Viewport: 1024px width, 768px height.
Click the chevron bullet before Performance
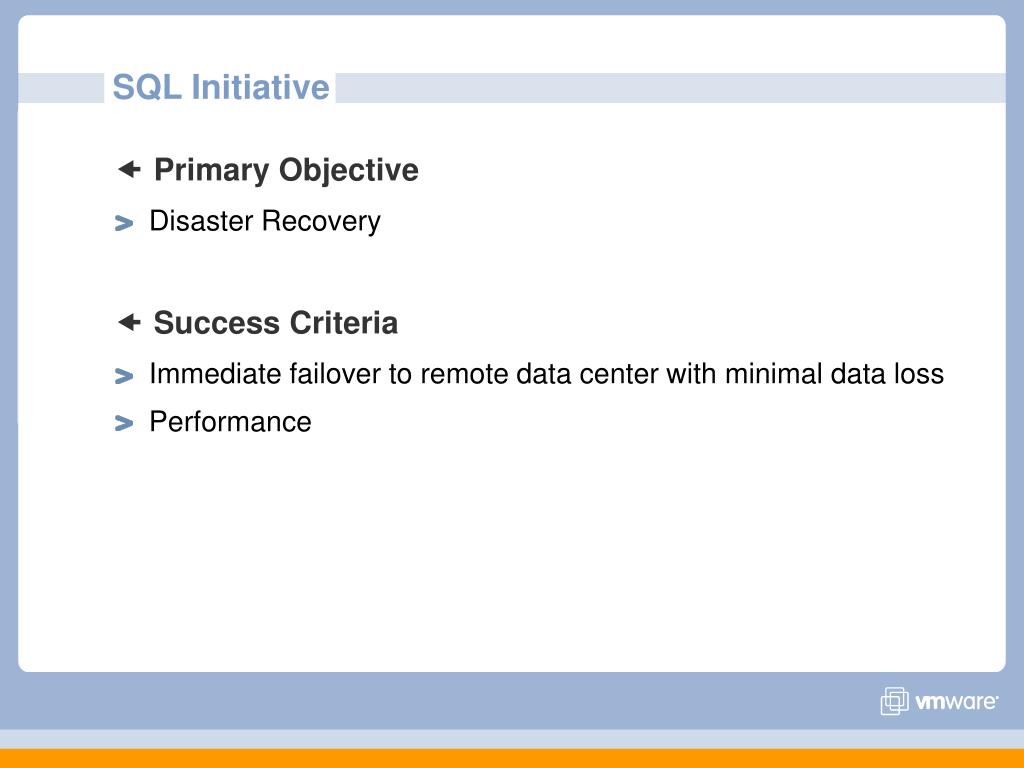coord(123,423)
